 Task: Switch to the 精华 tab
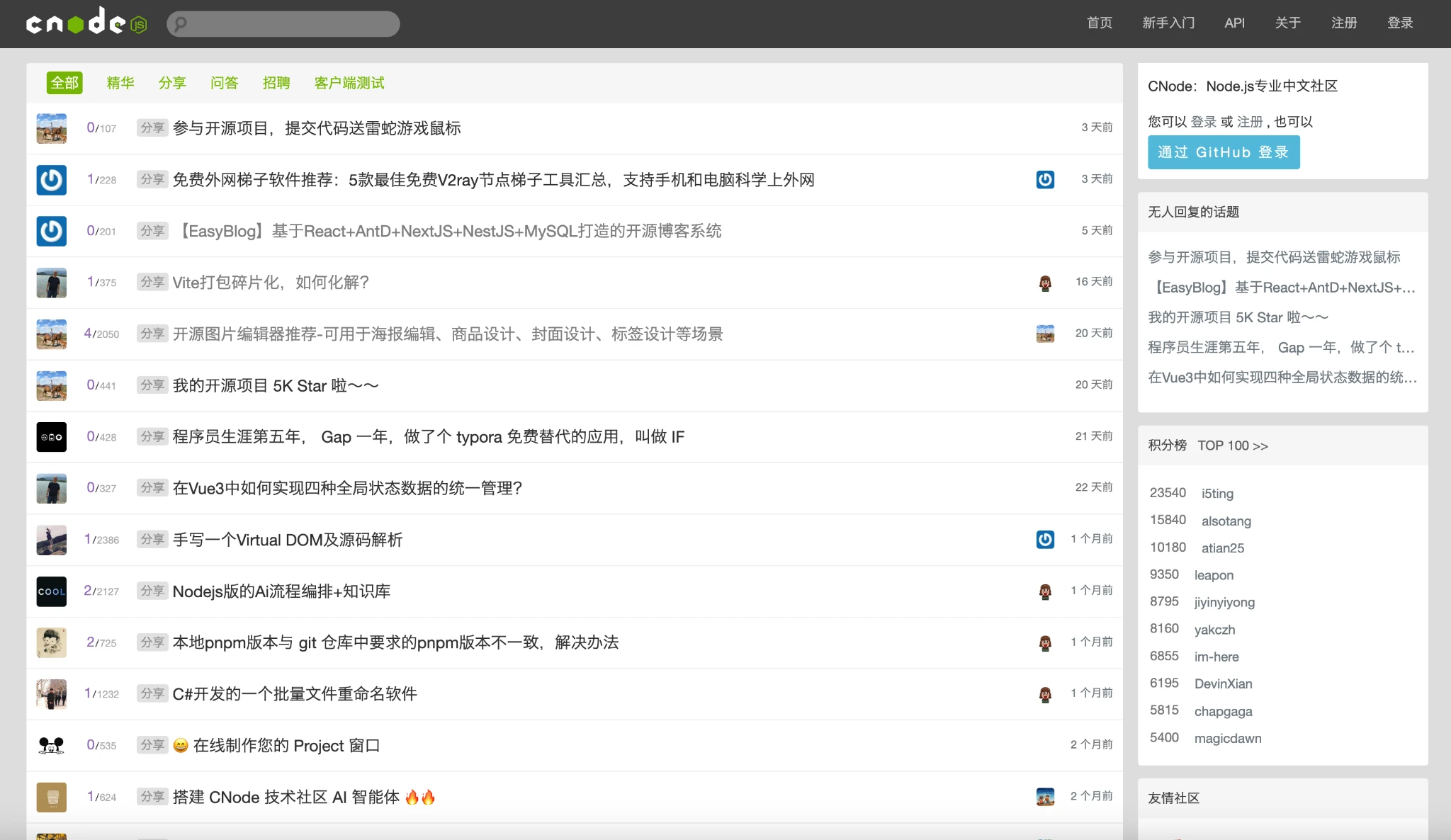pos(120,83)
